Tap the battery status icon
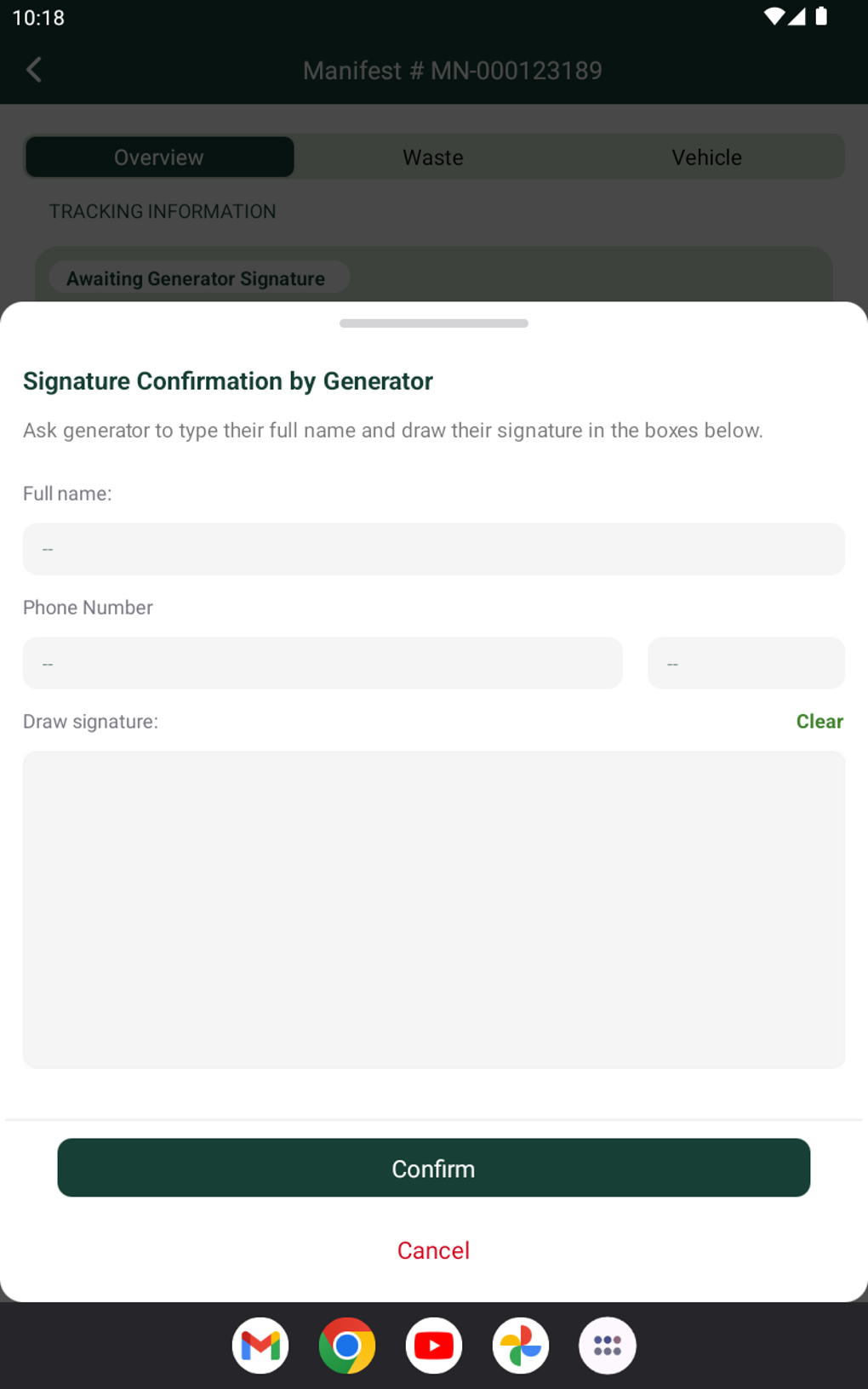Viewport: 868px width, 1389px height. pos(821,17)
